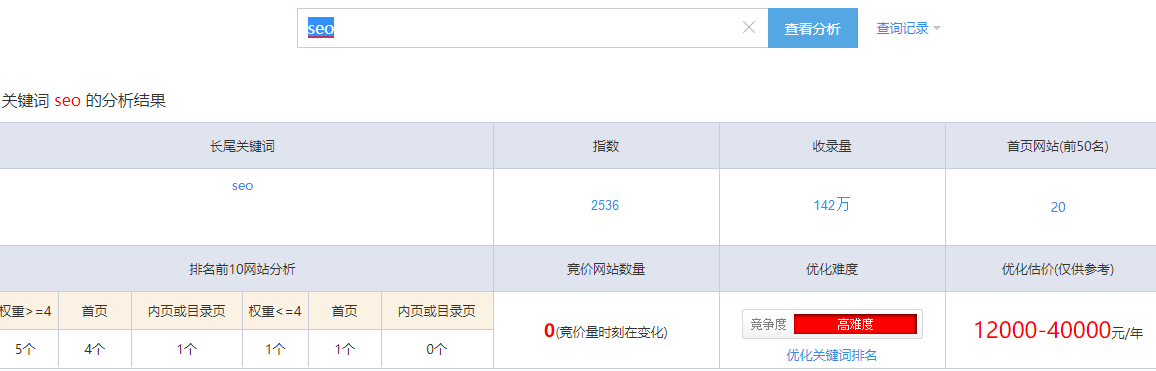Image resolution: width=1156 pixels, height=371 pixels.
Task: Open the 142万 indexed pages link
Action: [x=832, y=205]
